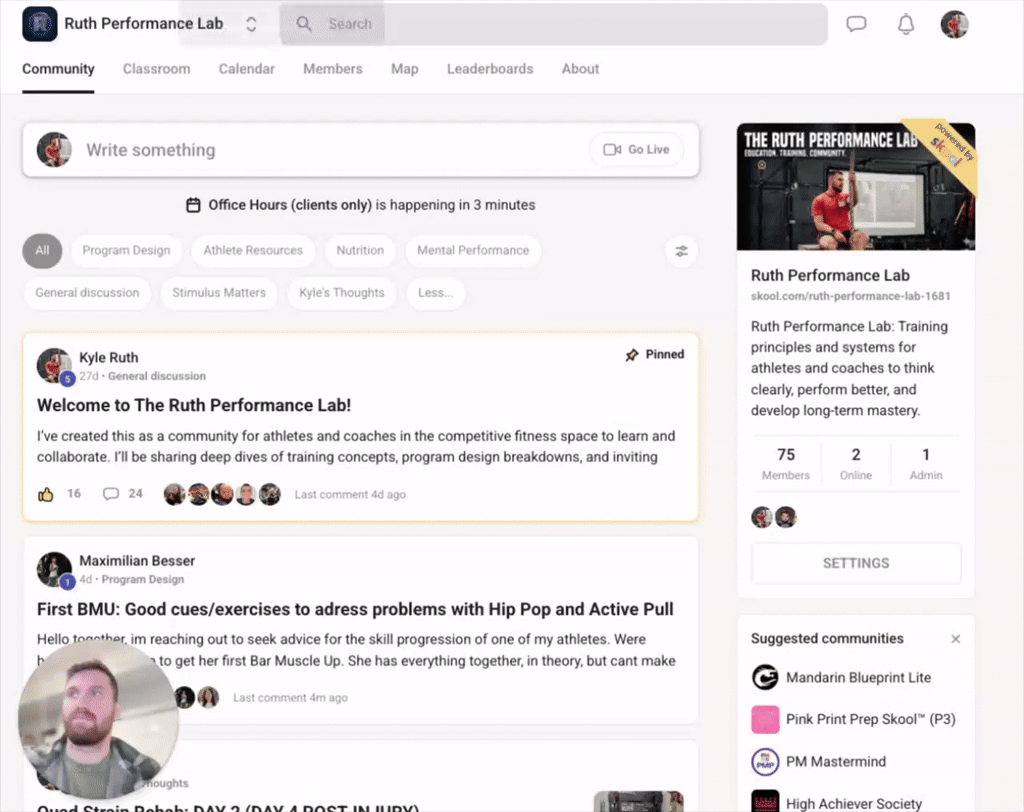Like the welcome post with the thumbs-up

pyautogui.click(x=45, y=494)
